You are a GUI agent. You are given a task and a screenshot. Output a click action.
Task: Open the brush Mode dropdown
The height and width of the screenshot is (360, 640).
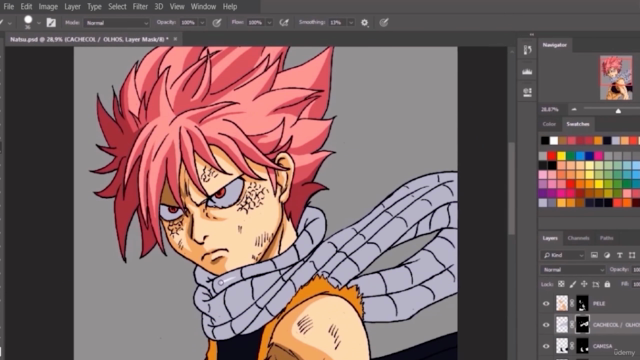pyautogui.click(x=117, y=23)
